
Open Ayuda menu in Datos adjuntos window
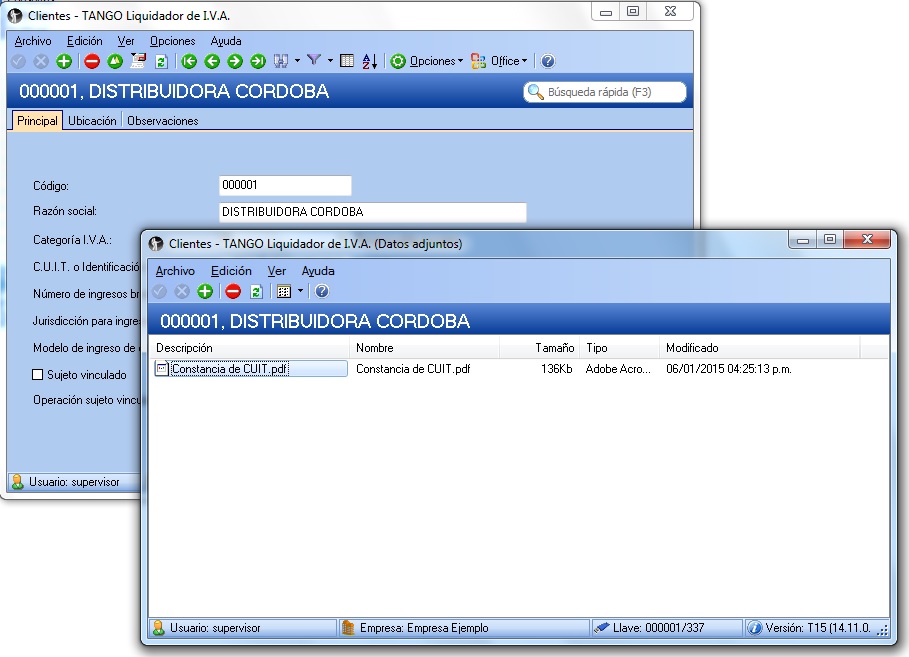(x=318, y=271)
